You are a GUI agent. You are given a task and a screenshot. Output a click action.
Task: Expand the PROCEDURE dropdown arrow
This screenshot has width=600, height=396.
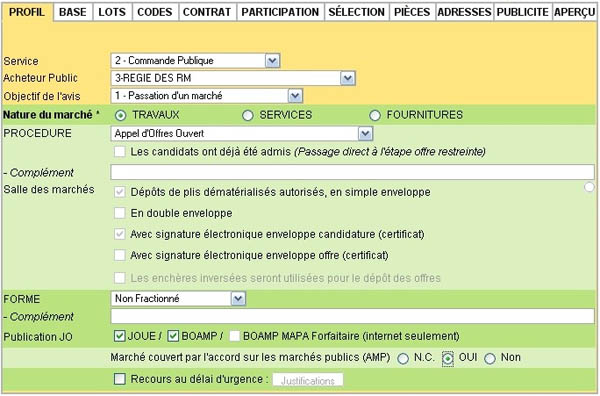click(x=365, y=134)
